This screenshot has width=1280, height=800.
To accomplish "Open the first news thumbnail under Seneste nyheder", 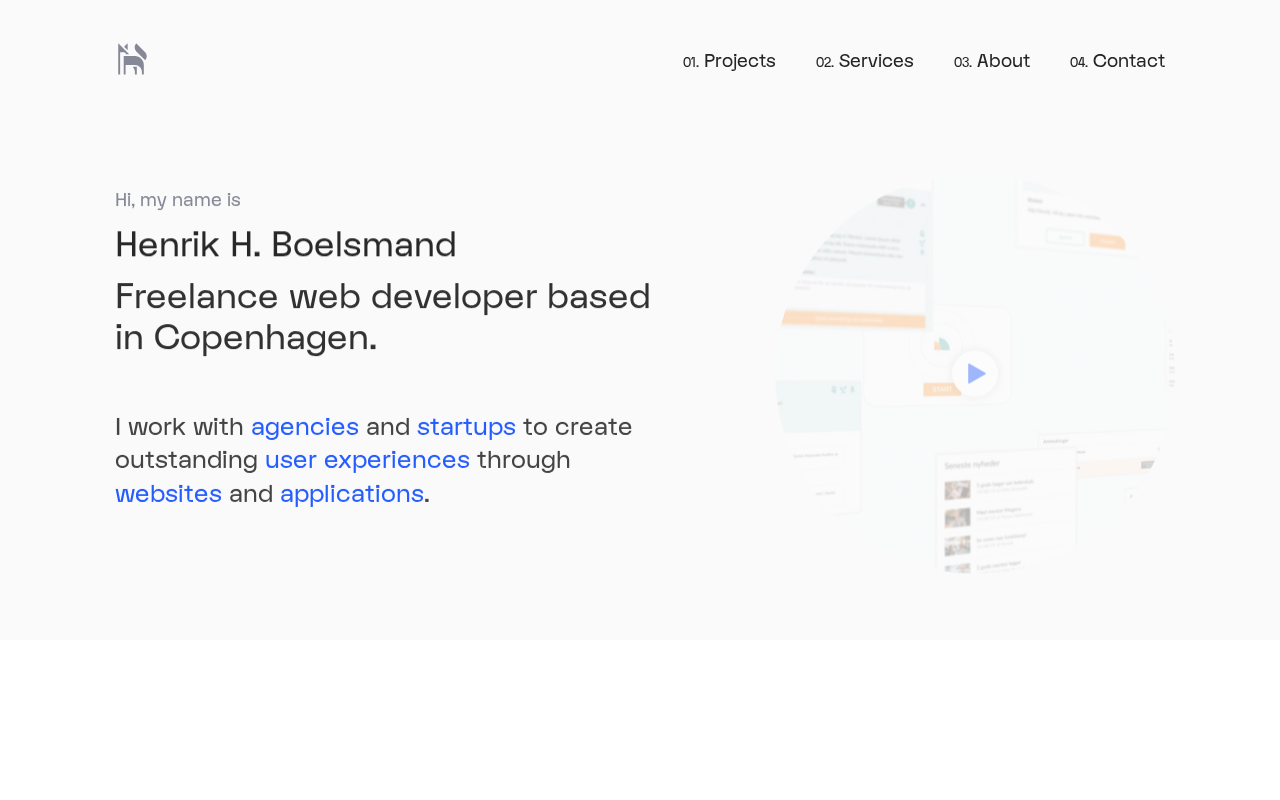I will 957,490.
